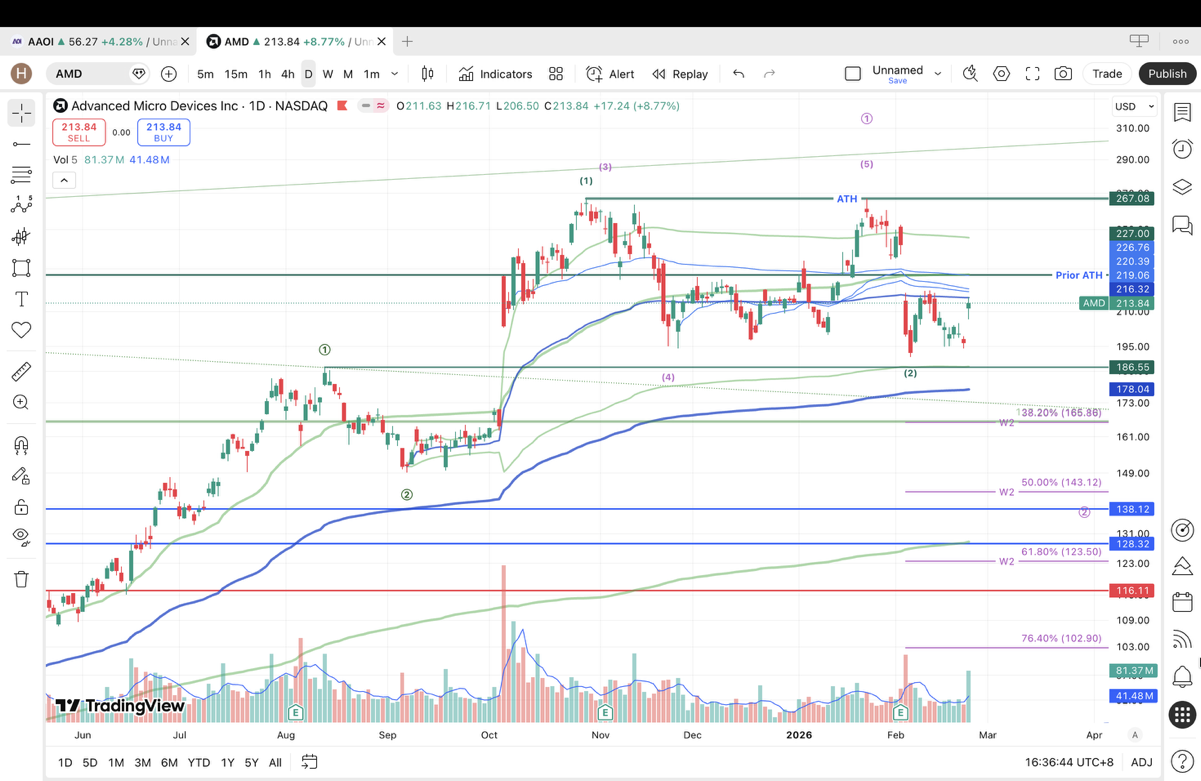
Task: Select the ruler measure tool
Action: 21,371
